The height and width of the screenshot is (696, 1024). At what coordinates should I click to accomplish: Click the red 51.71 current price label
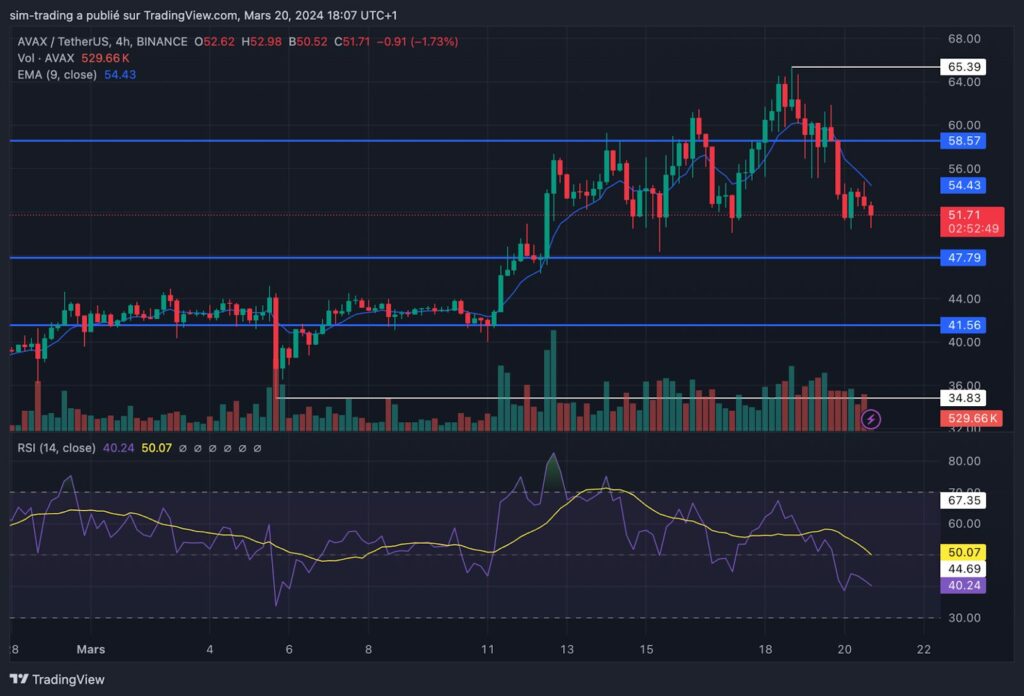(x=972, y=221)
